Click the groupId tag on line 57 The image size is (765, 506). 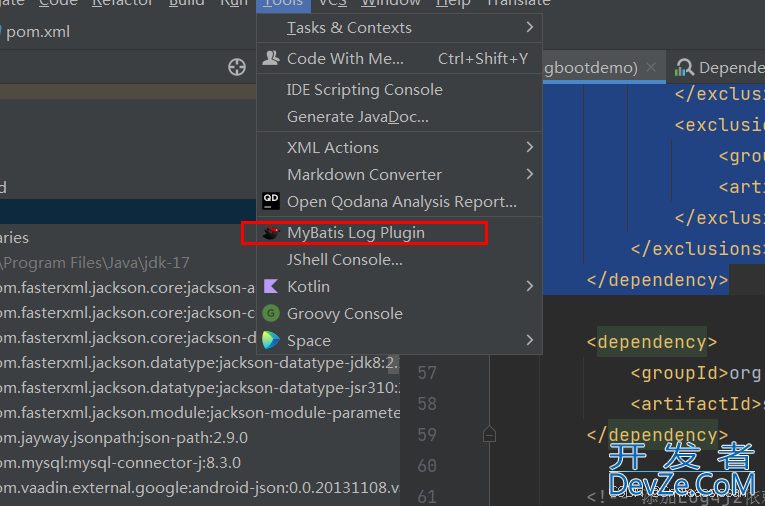coord(680,373)
